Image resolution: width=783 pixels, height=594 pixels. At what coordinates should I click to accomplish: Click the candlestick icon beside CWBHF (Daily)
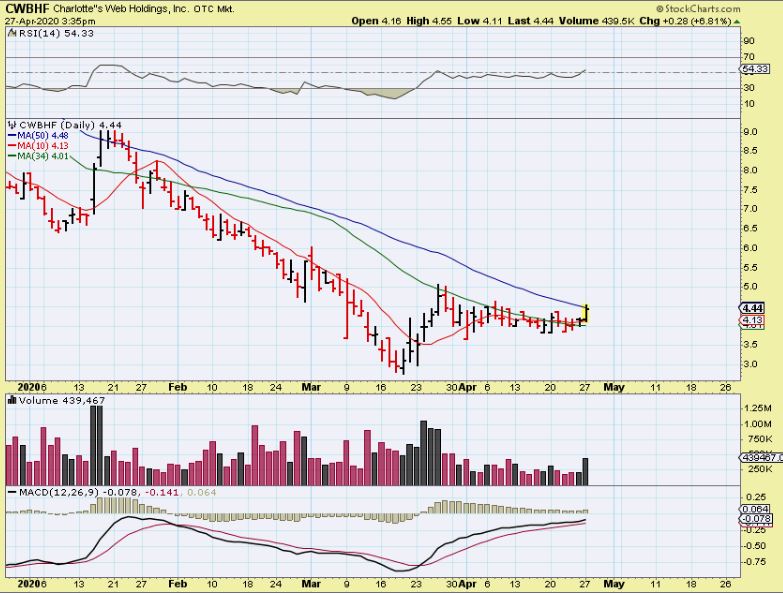pos(12,125)
